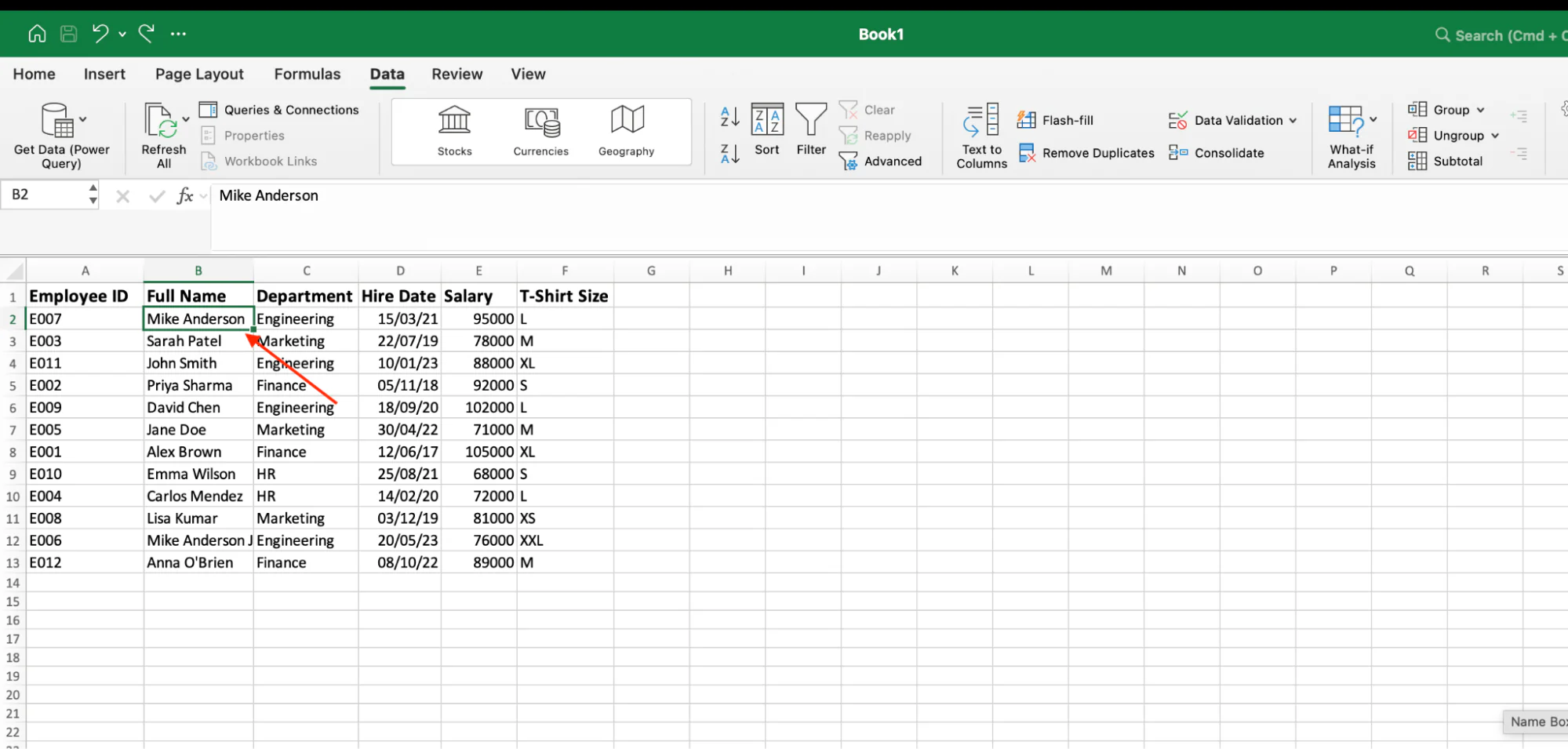Click the Refresh All icon

pyautogui.click(x=161, y=120)
